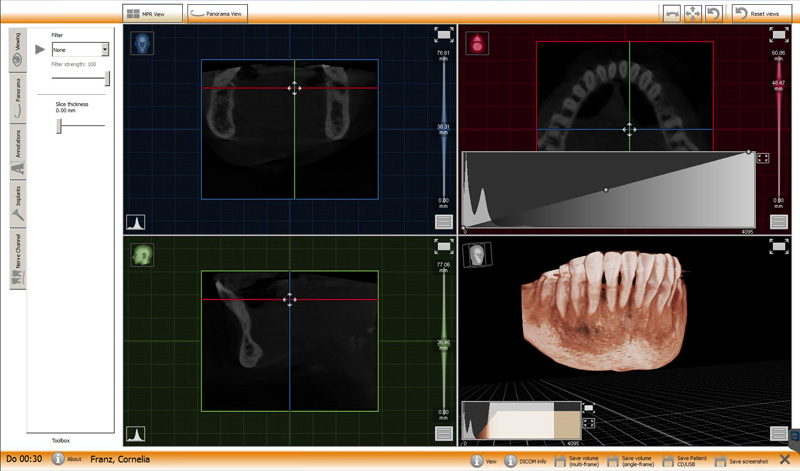
Task: Click the Slice thickness slider handle
Action: 59,125
